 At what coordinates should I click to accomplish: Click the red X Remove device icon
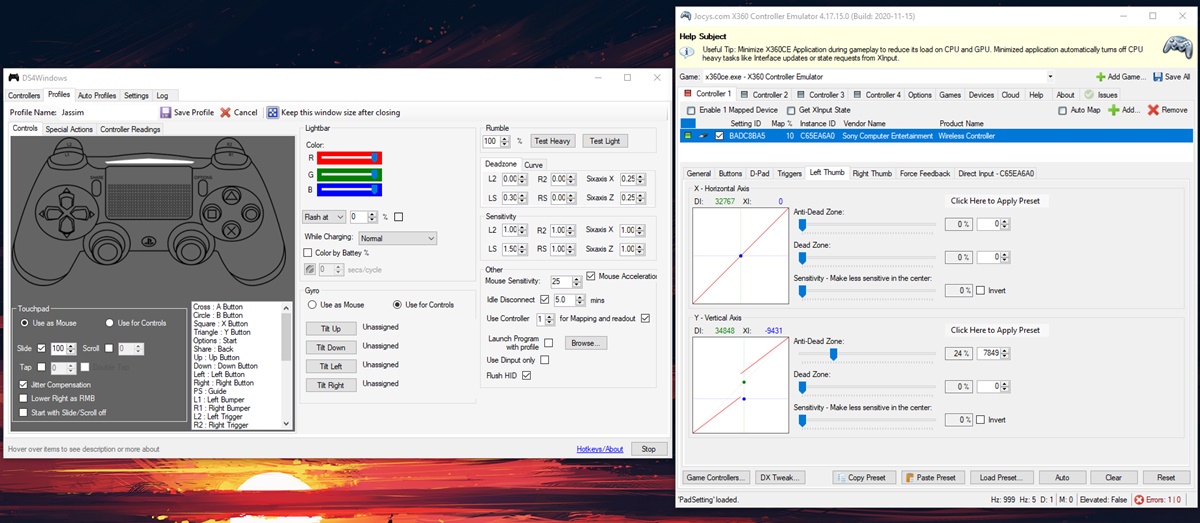pos(1153,110)
